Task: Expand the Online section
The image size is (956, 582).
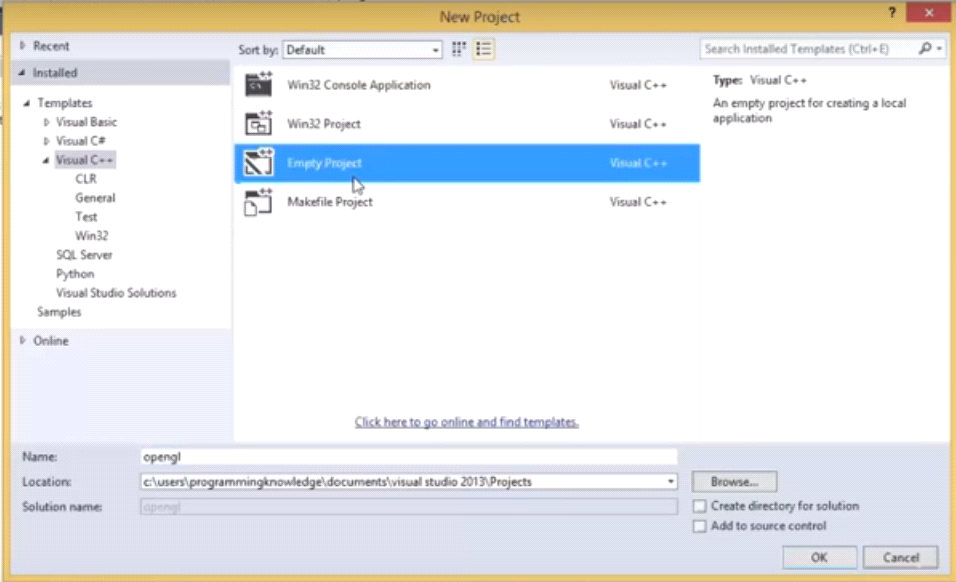Action: click(23, 341)
